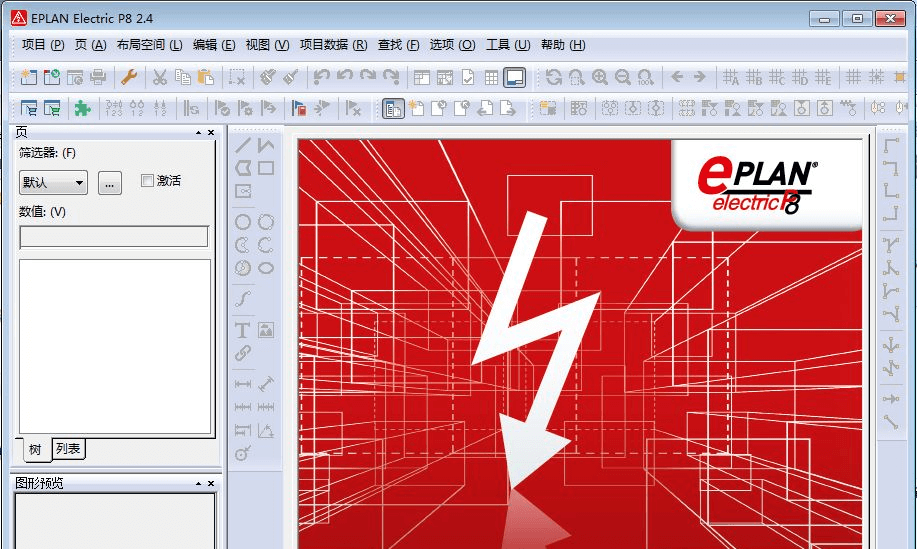Viewport: 917px width, 549px height.
Task: Select the Hyperlink chain tool
Action: (x=243, y=353)
